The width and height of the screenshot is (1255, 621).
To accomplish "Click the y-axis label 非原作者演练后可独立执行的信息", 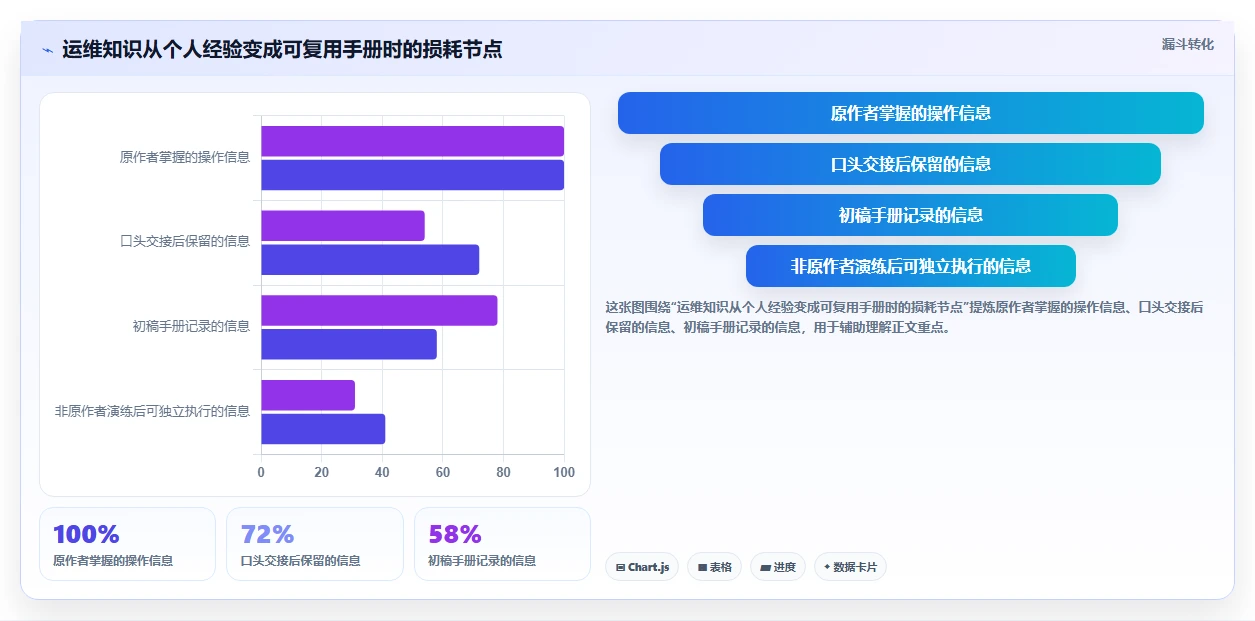I will (x=152, y=411).
